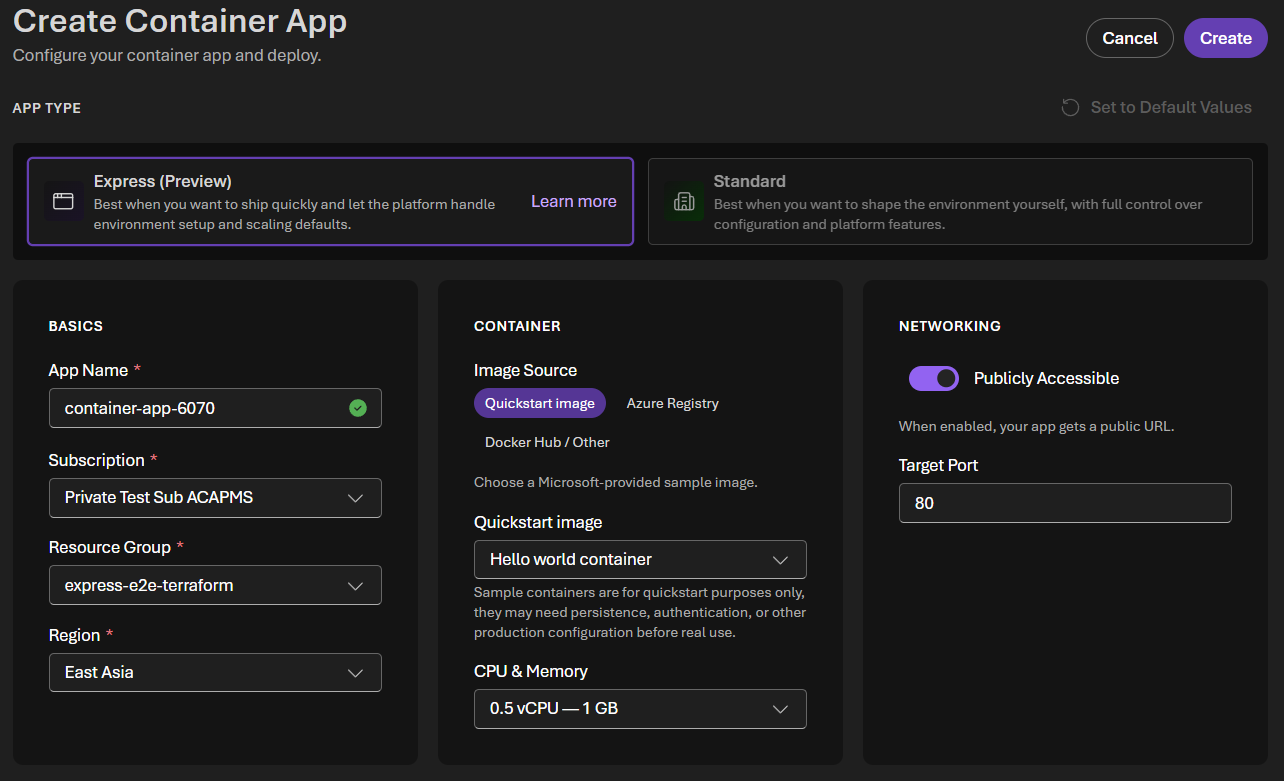This screenshot has height=781, width=1284.
Task: Click the Standard building icon
Action: [684, 201]
